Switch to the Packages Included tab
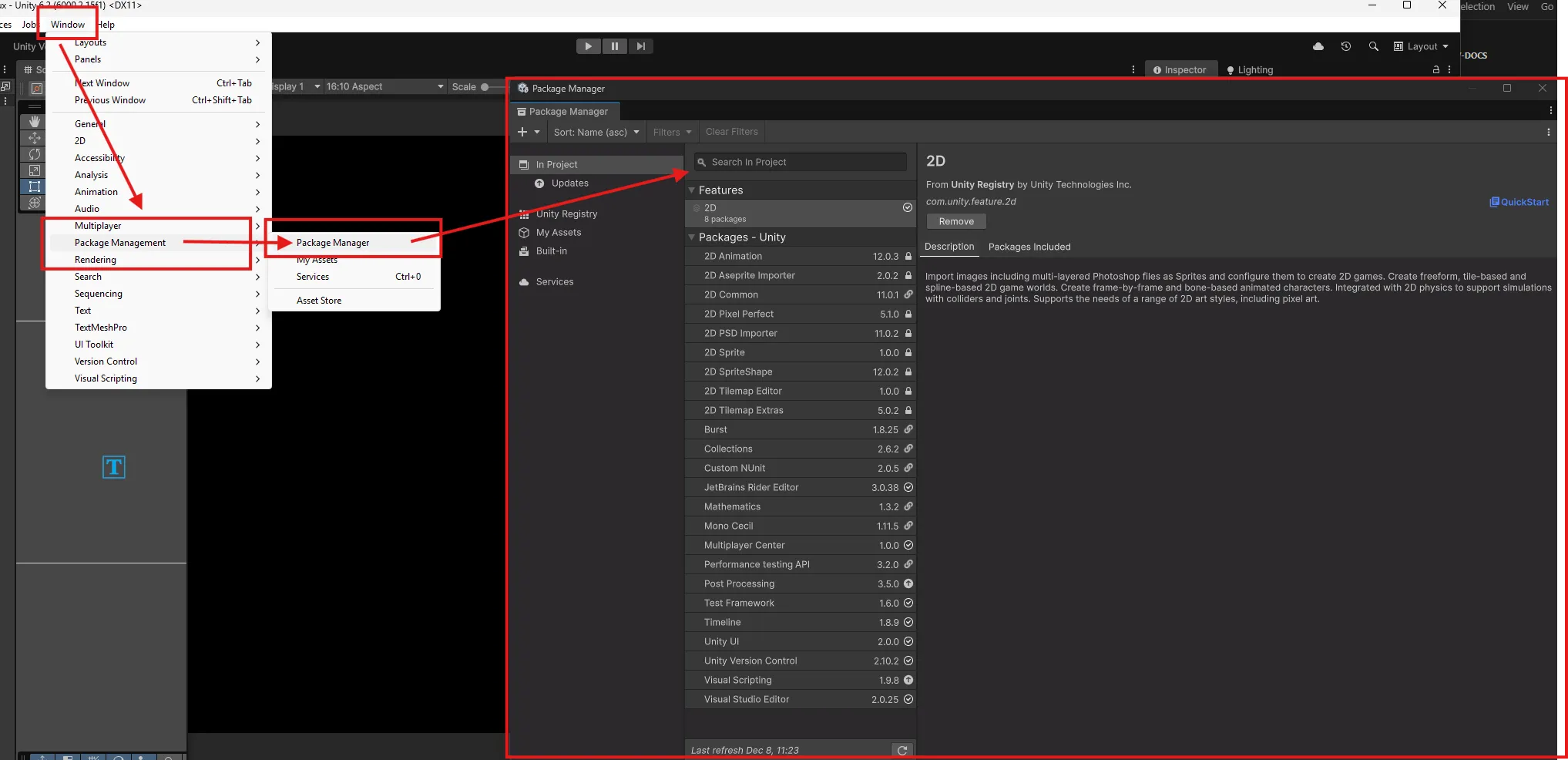The height and width of the screenshot is (760, 1568). click(x=1029, y=247)
